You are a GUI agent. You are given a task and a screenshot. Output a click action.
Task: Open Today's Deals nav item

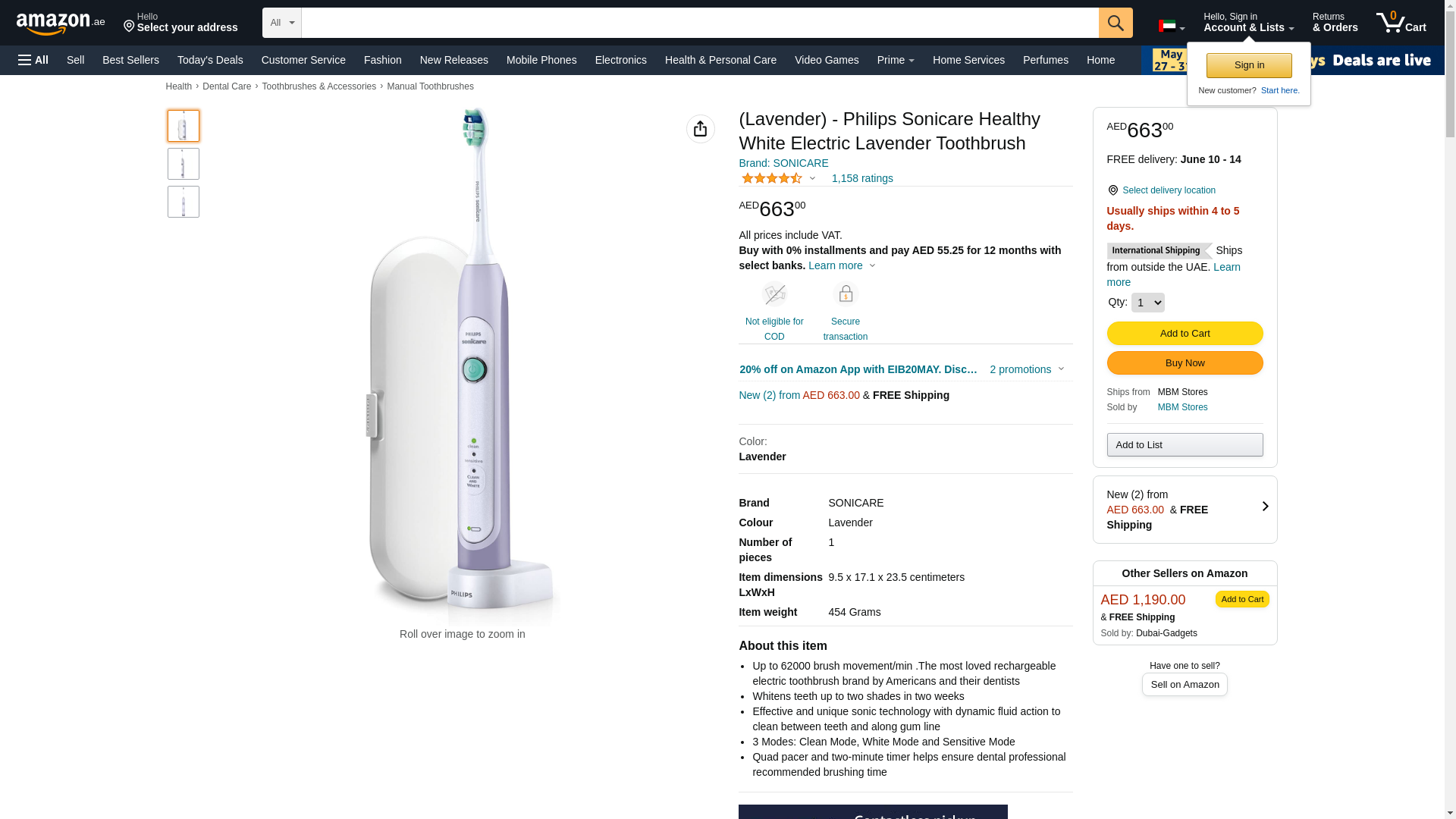[x=210, y=60]
